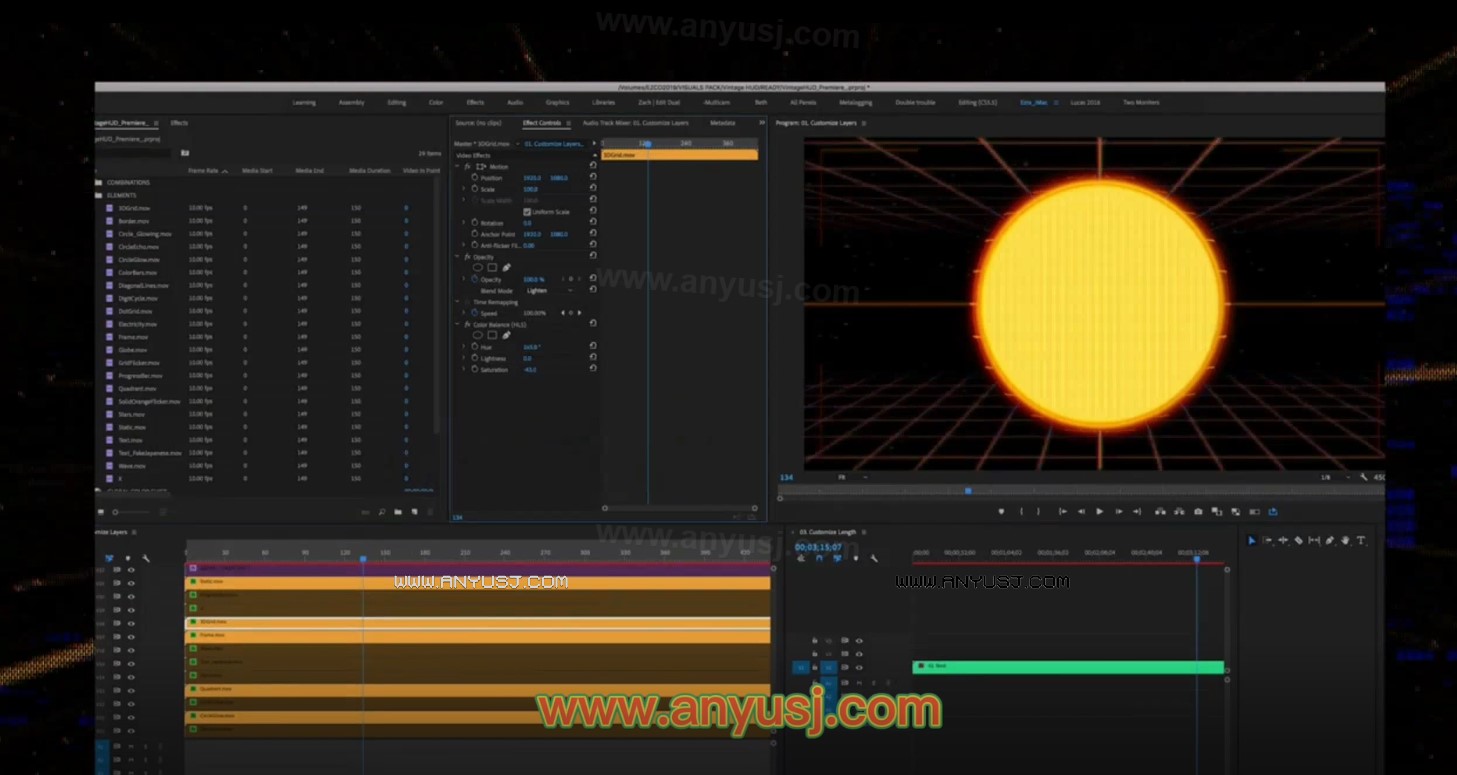1457x775 pixels.
Task: Toggle animation stopwatch for Saturation
Action: [474, 369]
